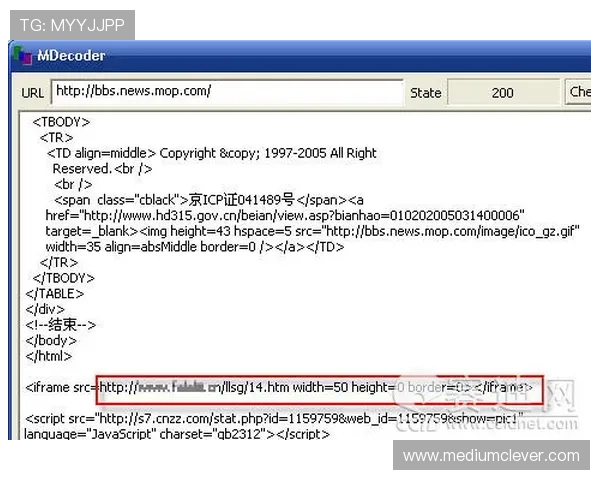This screenshot has width=600, height=480.
Task: Click the Copyright 1997-2005 text line
Action: tap(212, 153)
